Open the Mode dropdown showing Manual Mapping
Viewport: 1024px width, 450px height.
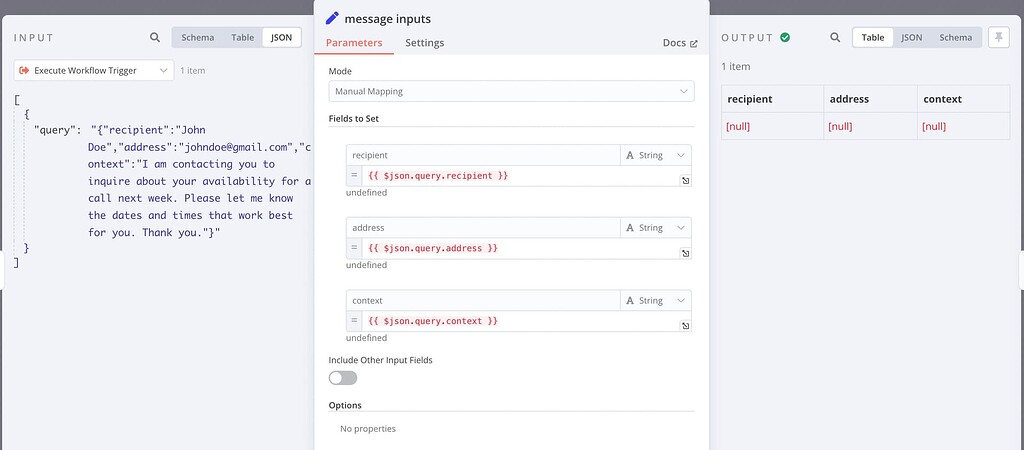(x=511, y=91)
